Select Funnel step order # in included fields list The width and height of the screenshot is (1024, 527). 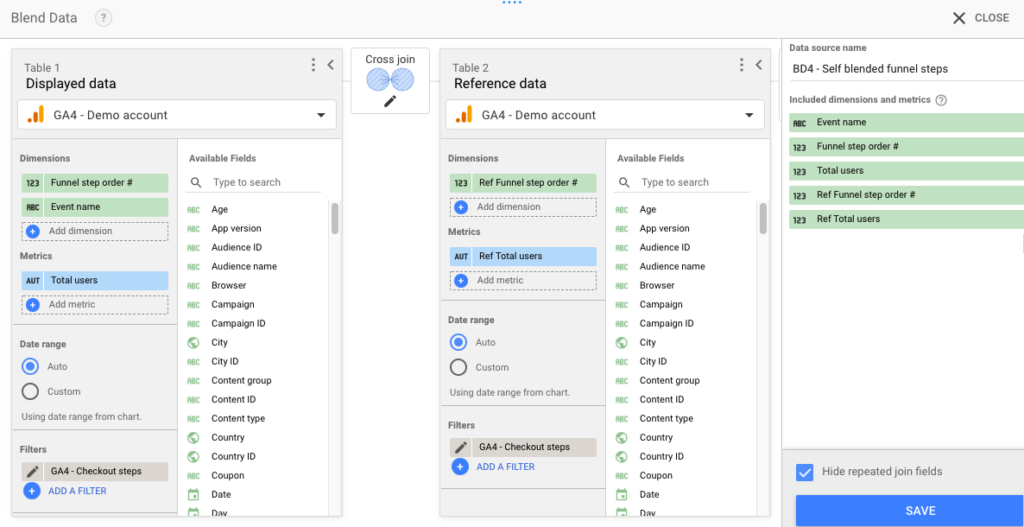[x=906, y=146]
